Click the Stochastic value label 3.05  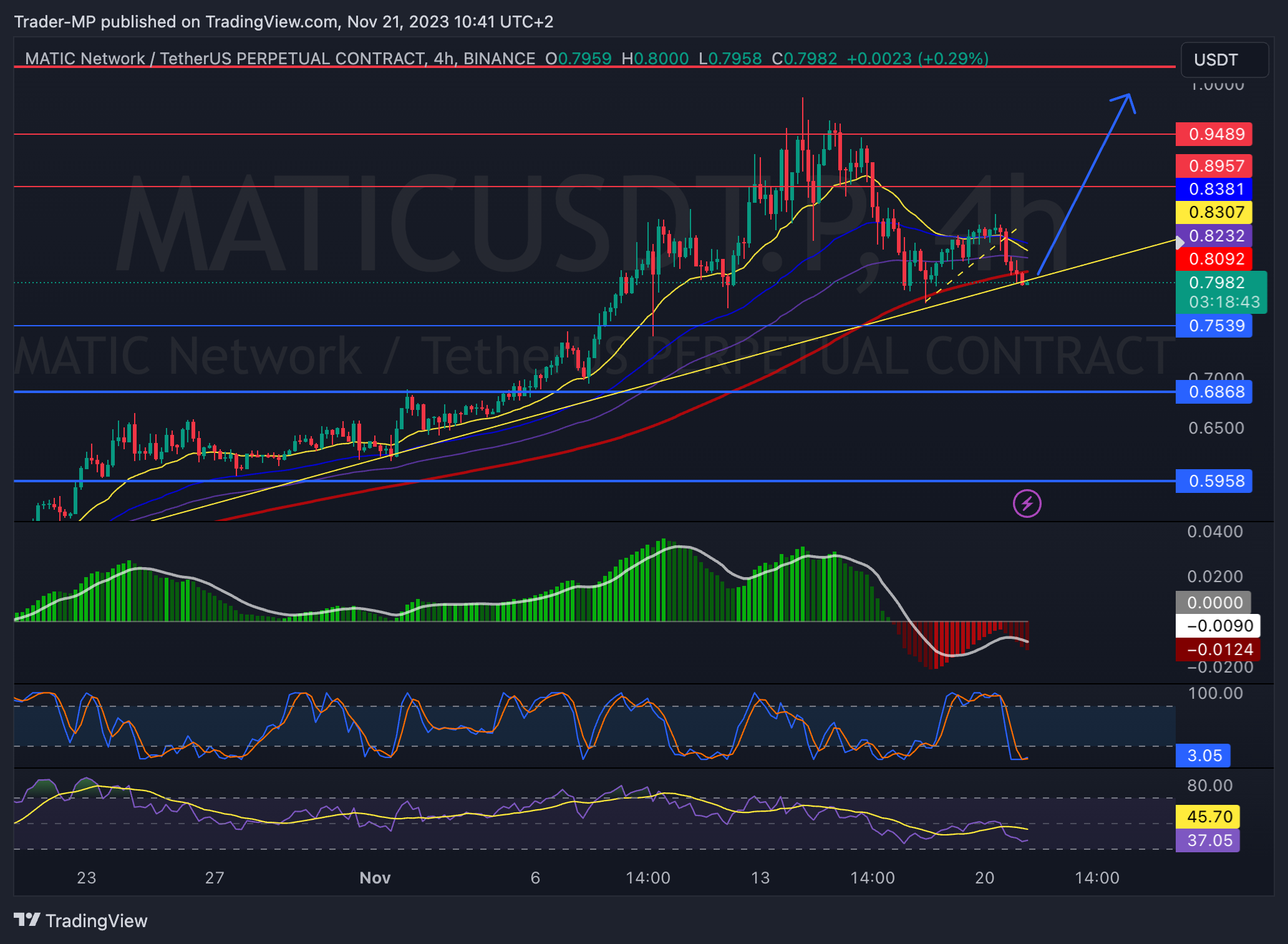tap(1203, 756)
